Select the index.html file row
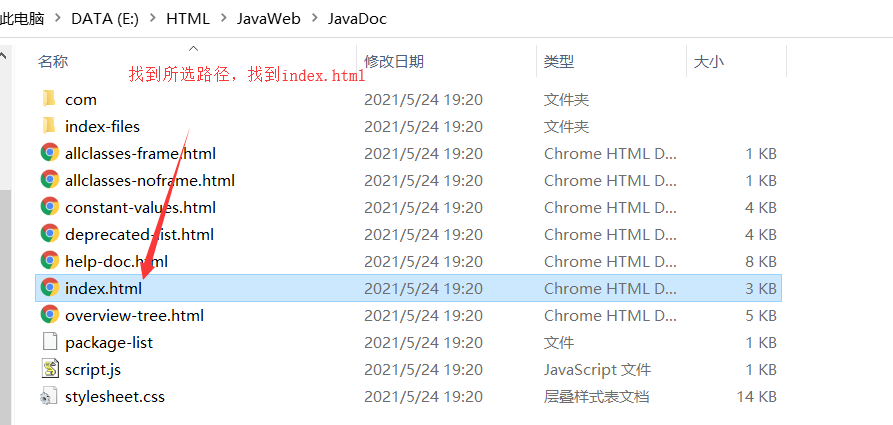The image size is (893, 425). pos(408,288)
